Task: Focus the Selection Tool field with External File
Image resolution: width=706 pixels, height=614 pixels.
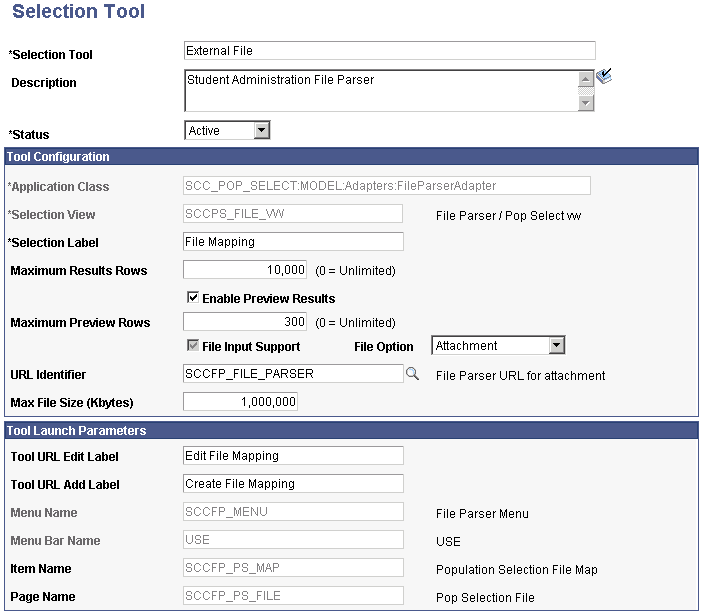Action: pos(389,50)
